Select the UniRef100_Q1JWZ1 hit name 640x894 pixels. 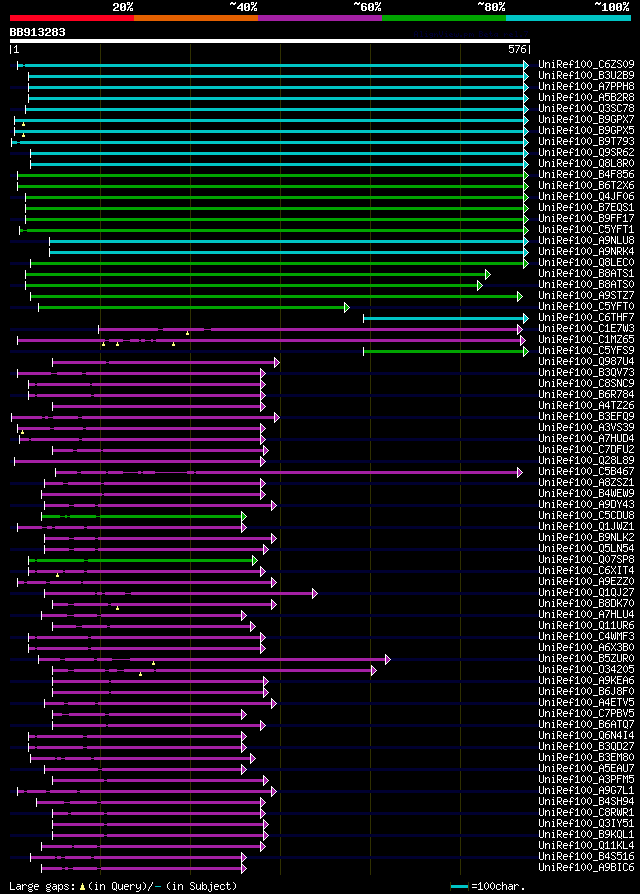[586, 527]
